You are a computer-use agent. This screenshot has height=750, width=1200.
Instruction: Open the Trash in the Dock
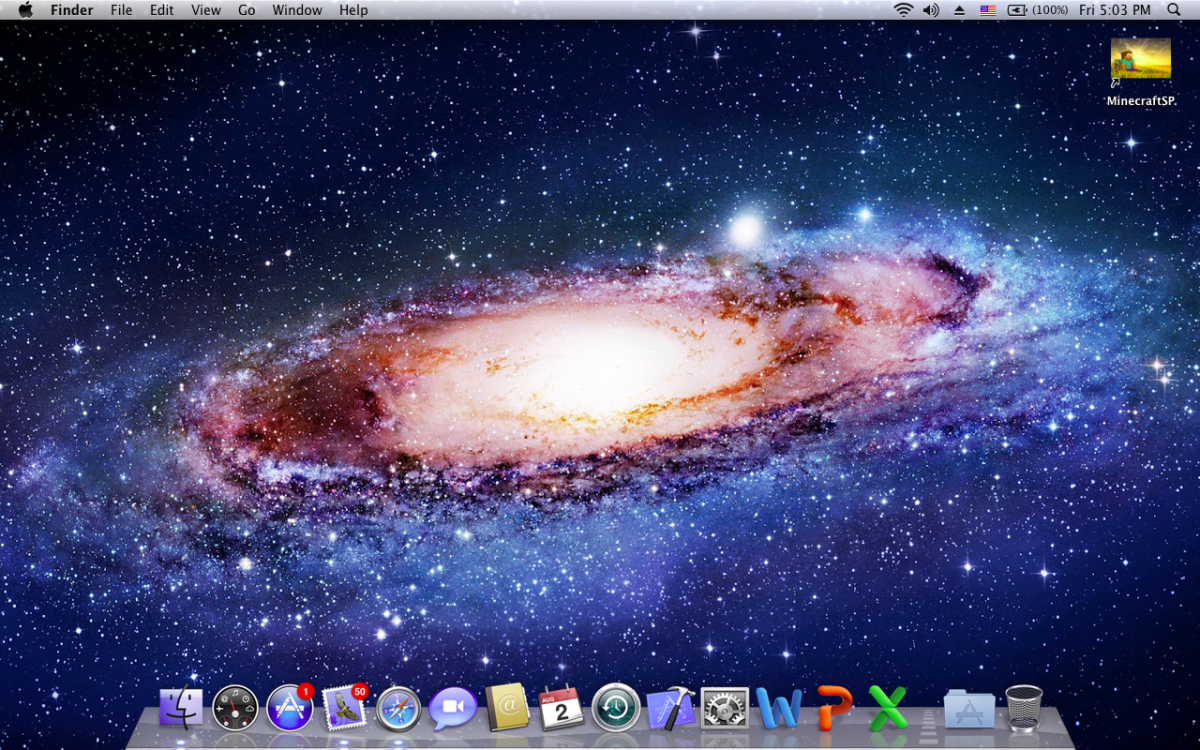[x=1024, y=708]
